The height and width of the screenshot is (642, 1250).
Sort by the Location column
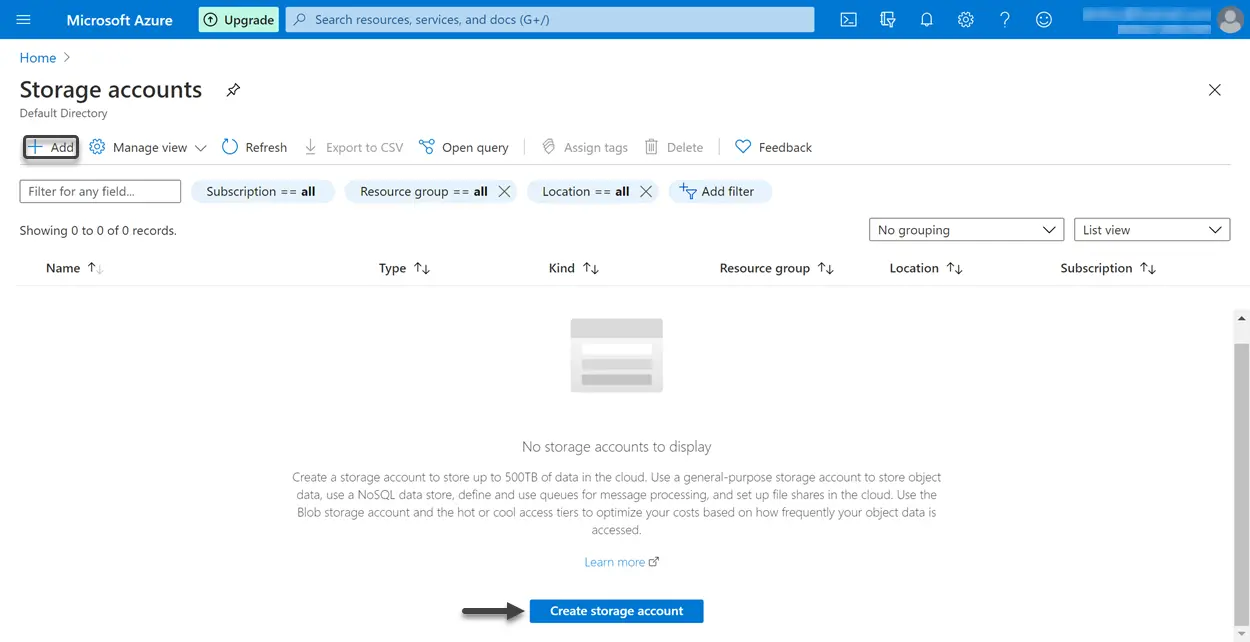[926, 268]
